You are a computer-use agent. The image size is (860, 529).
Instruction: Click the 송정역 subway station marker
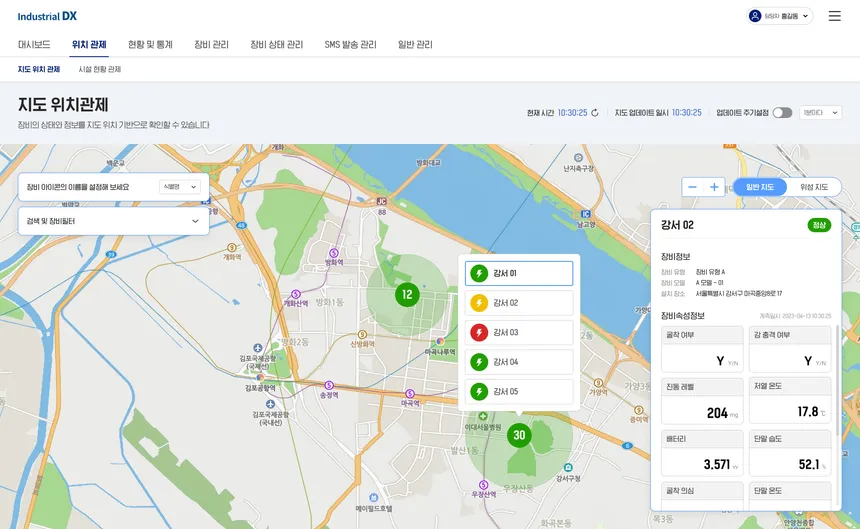(x=329, y=385)
